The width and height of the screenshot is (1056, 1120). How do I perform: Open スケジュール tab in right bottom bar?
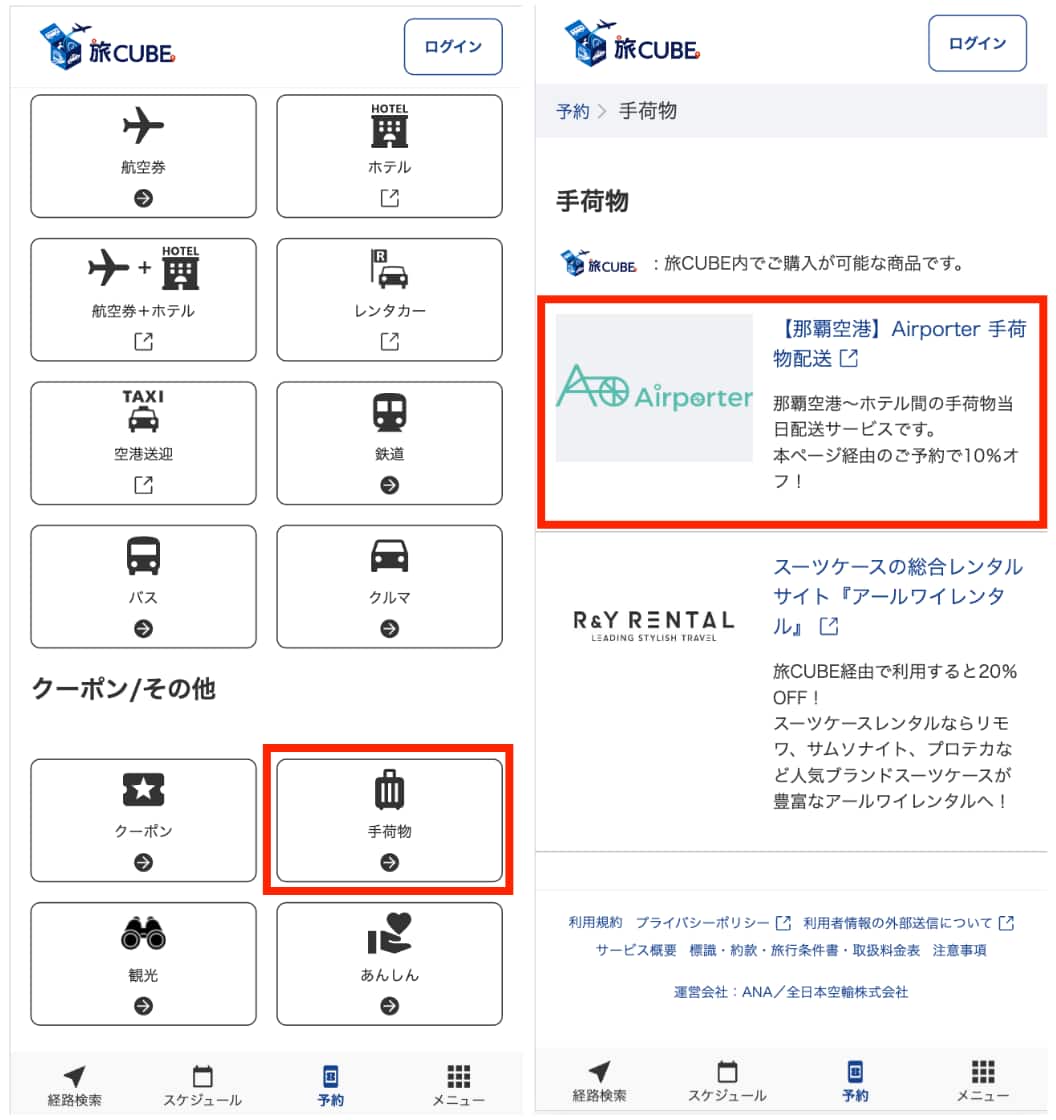point(727,1081)
